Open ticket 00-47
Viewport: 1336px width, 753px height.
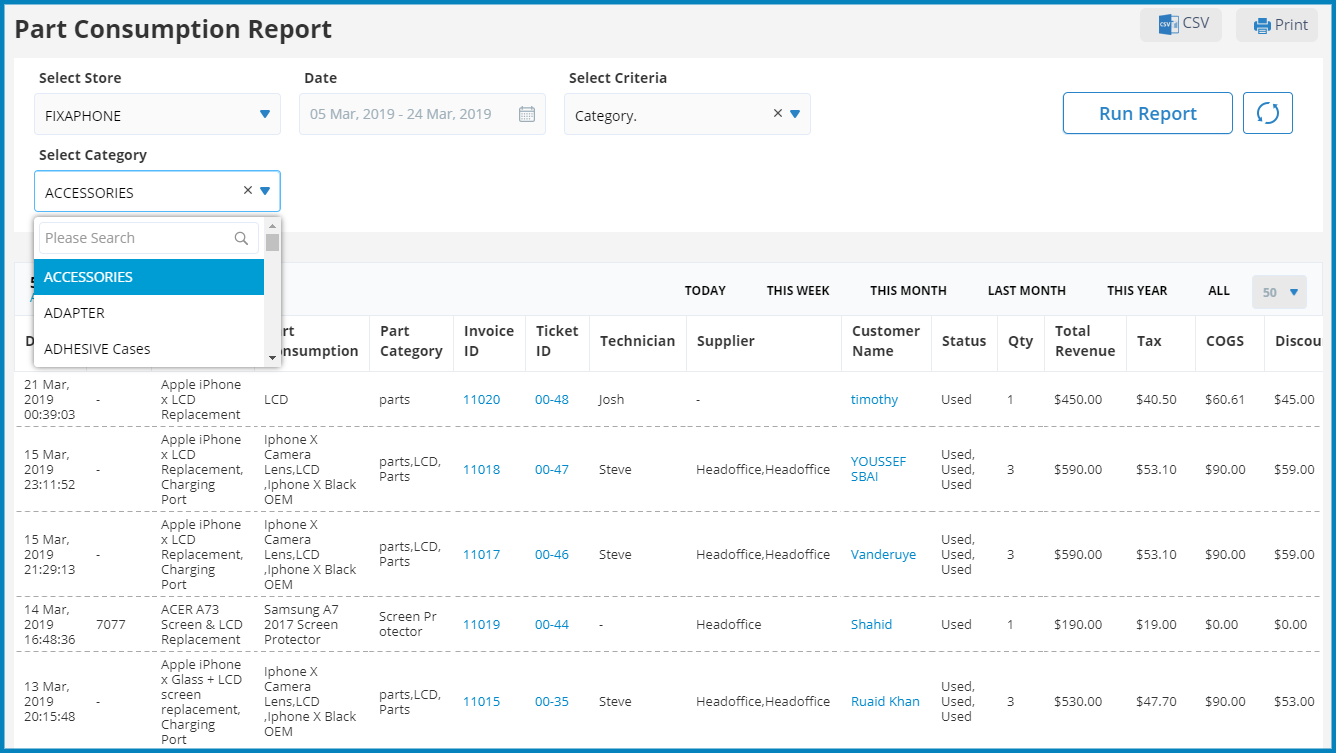[552, 469]
